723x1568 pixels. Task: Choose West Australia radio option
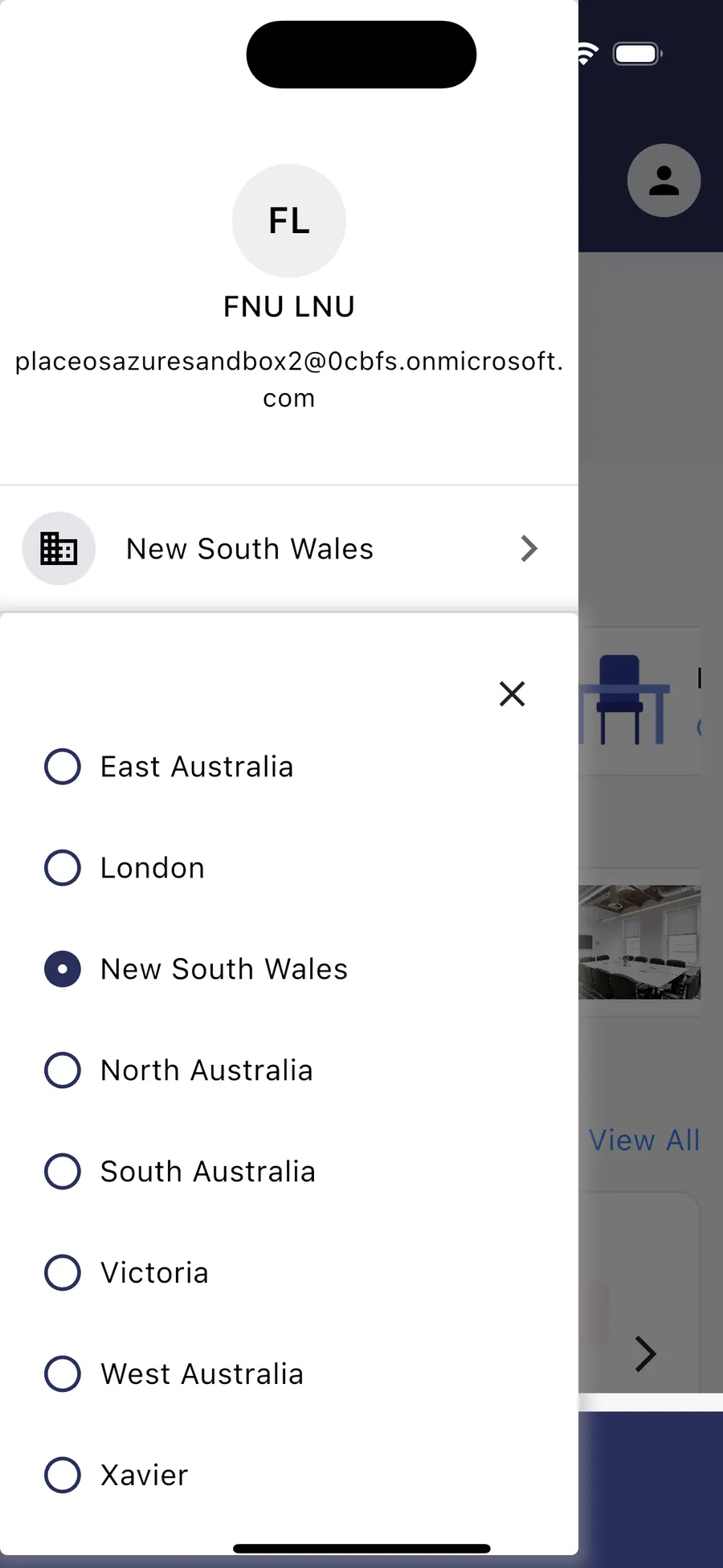(x=63, y=1374)
